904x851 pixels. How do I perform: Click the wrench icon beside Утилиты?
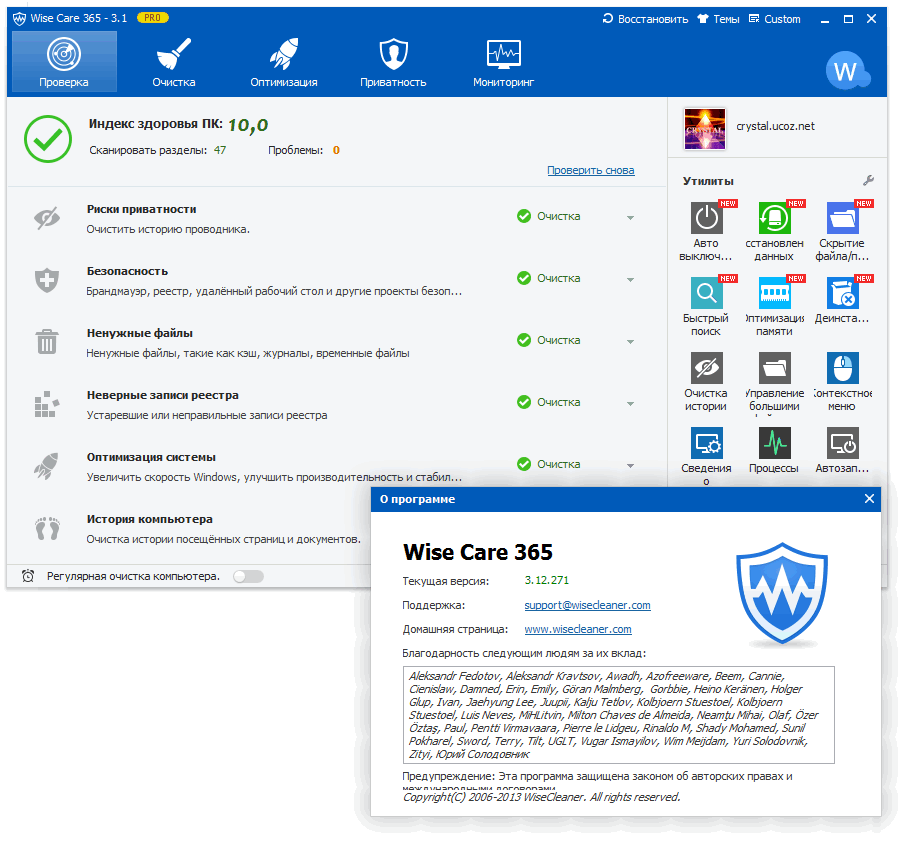tap(868, 180)
